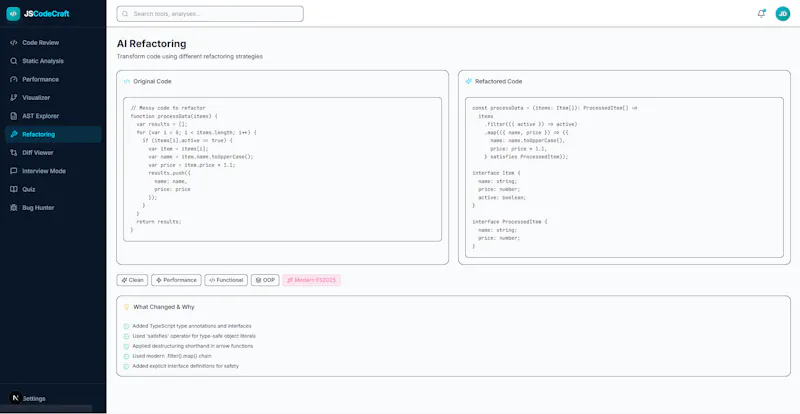Screen dimensions: 800x414
Task: Click the check icon beside Added TypeScript type annotations
Action: (x=127, y=326)
